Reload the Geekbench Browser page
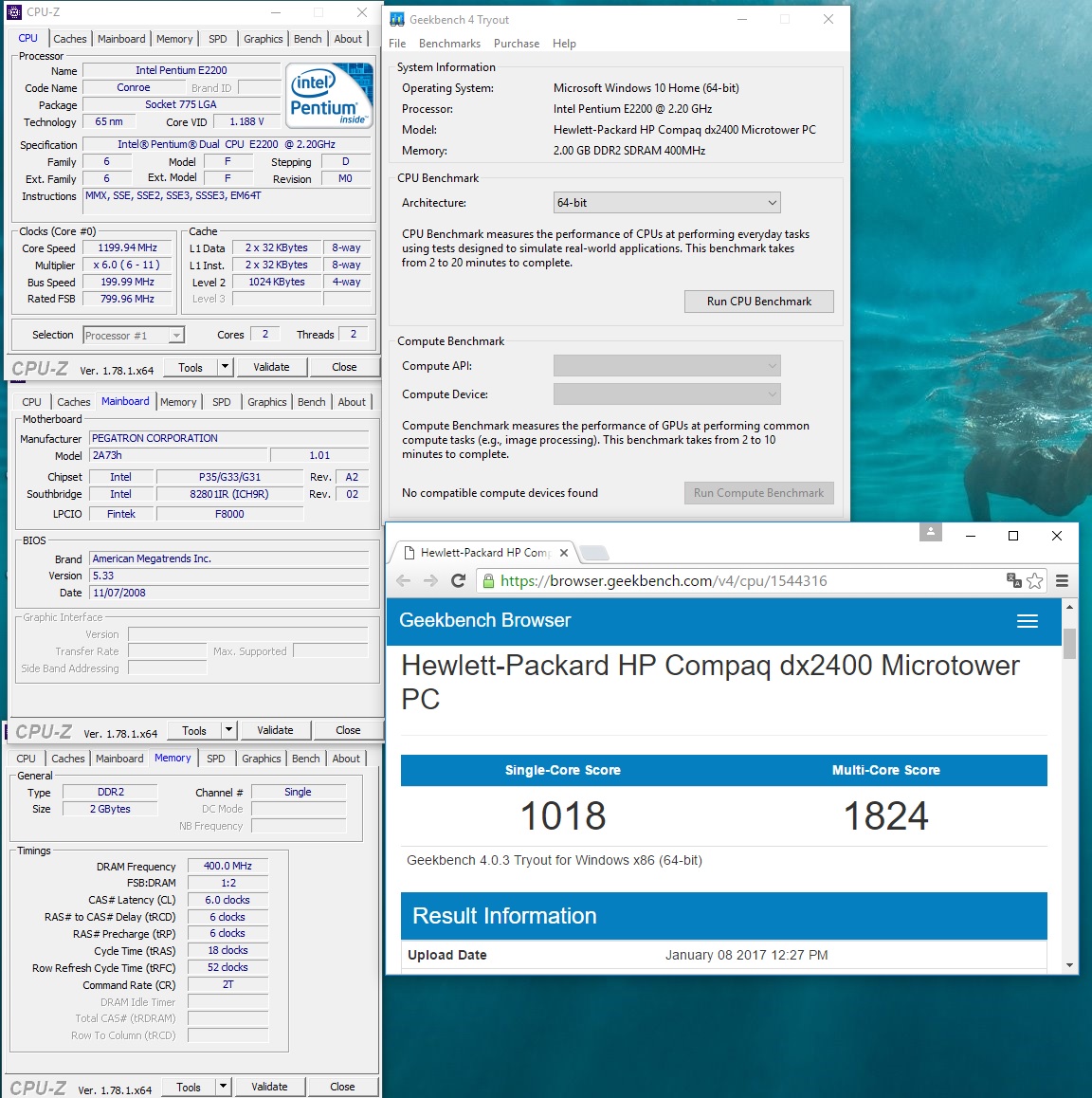 (459, 580)
